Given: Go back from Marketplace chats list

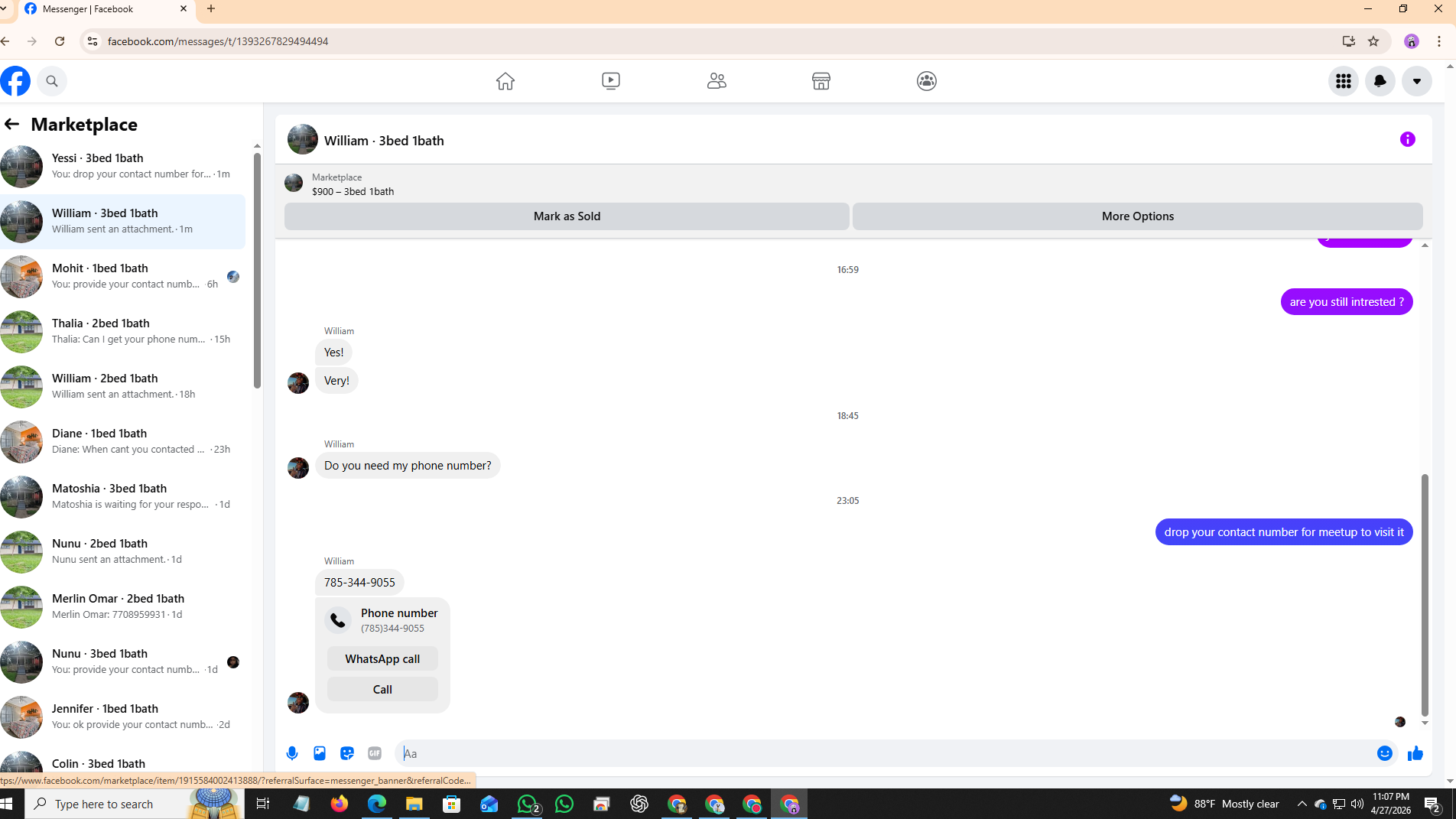Looking at the screenshot, I should pos(11,124).
